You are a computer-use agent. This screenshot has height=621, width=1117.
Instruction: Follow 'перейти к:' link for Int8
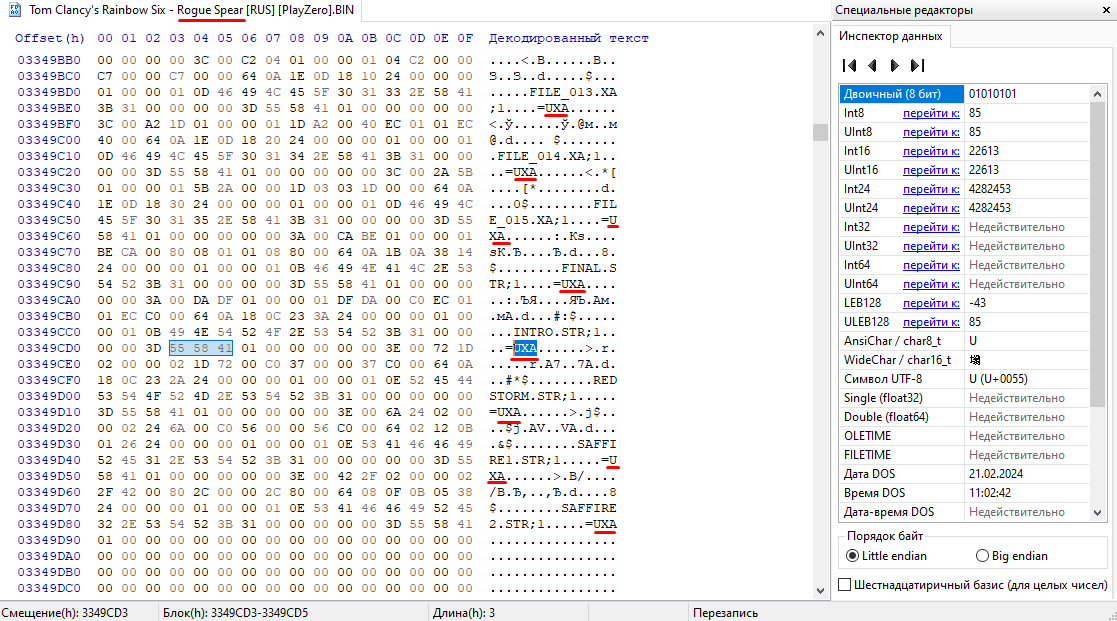tap(931, 113)
